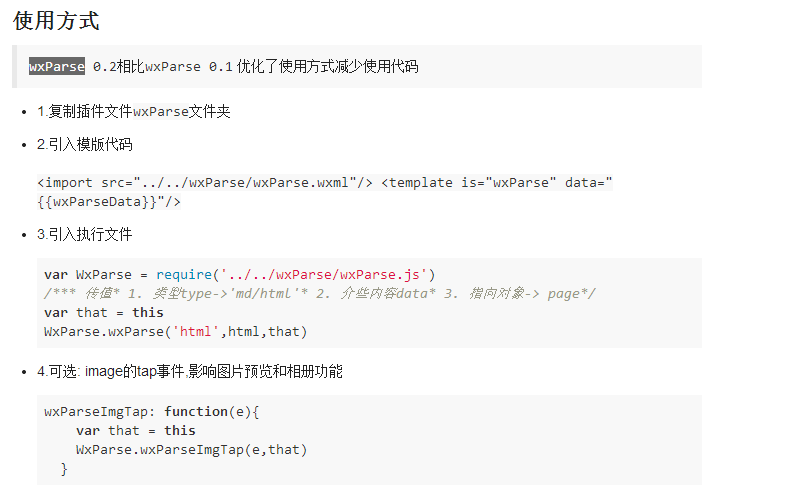Click the {{wxParseData}} code line

pos(109,201)
